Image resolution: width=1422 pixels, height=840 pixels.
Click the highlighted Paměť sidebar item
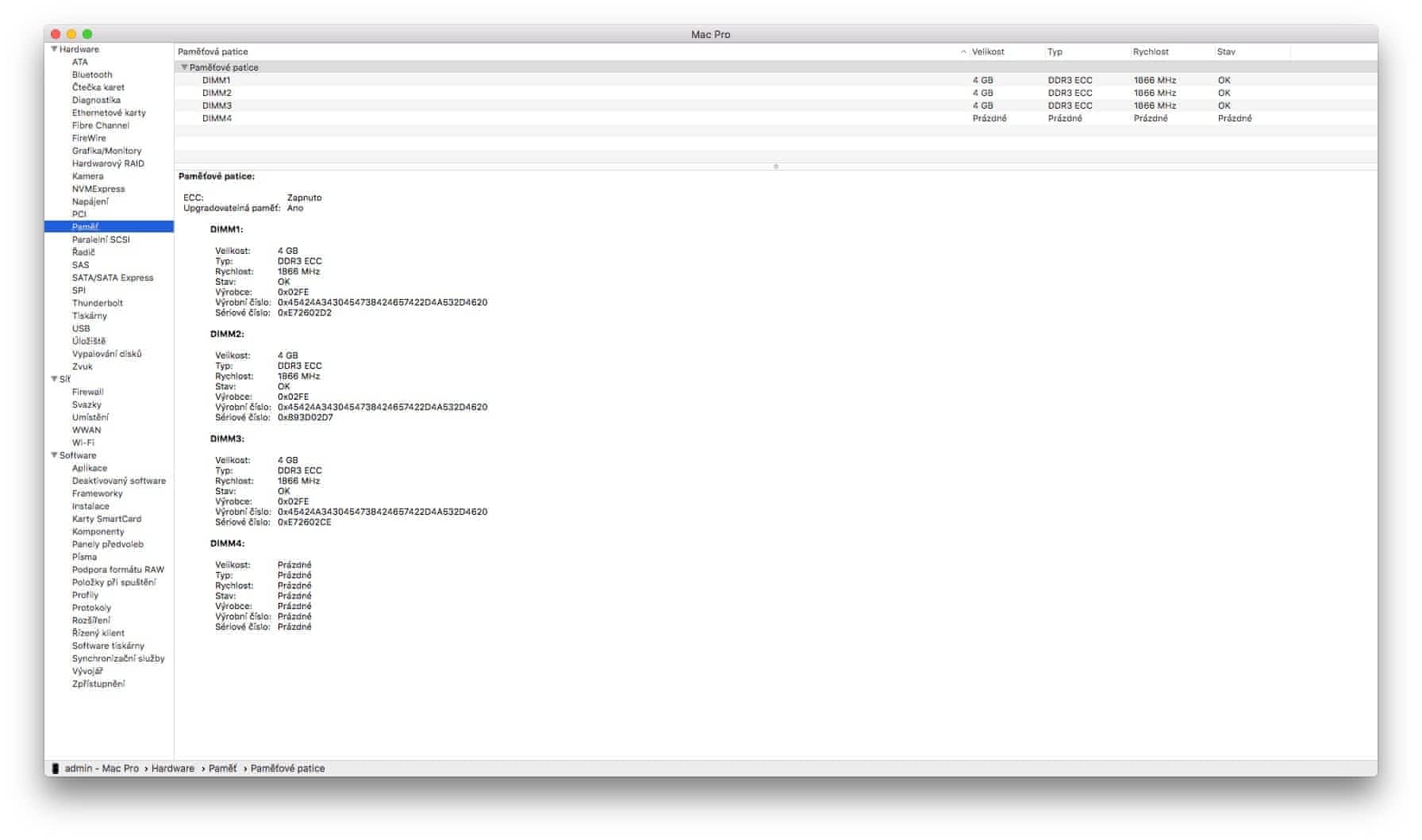(109, 227)
